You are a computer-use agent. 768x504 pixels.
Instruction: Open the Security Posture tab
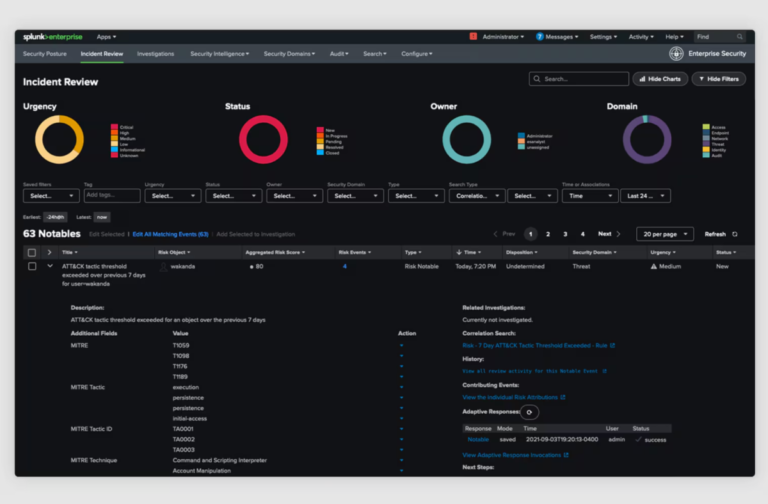point(45,54)
